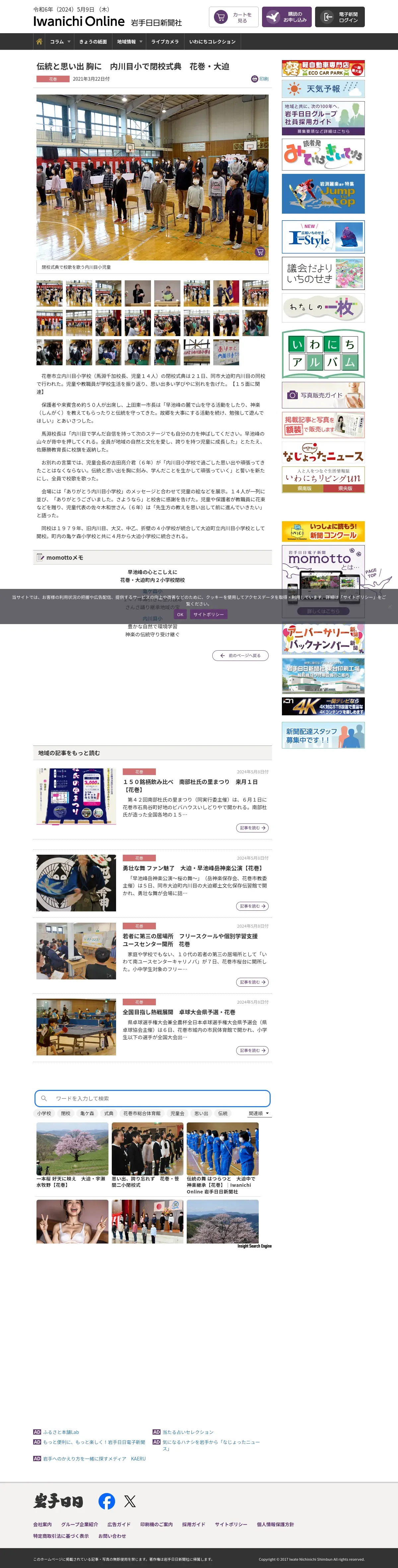Click the 亀ケ森小 link in momotto memo
Screen dimensions: 398x1568
152,591
